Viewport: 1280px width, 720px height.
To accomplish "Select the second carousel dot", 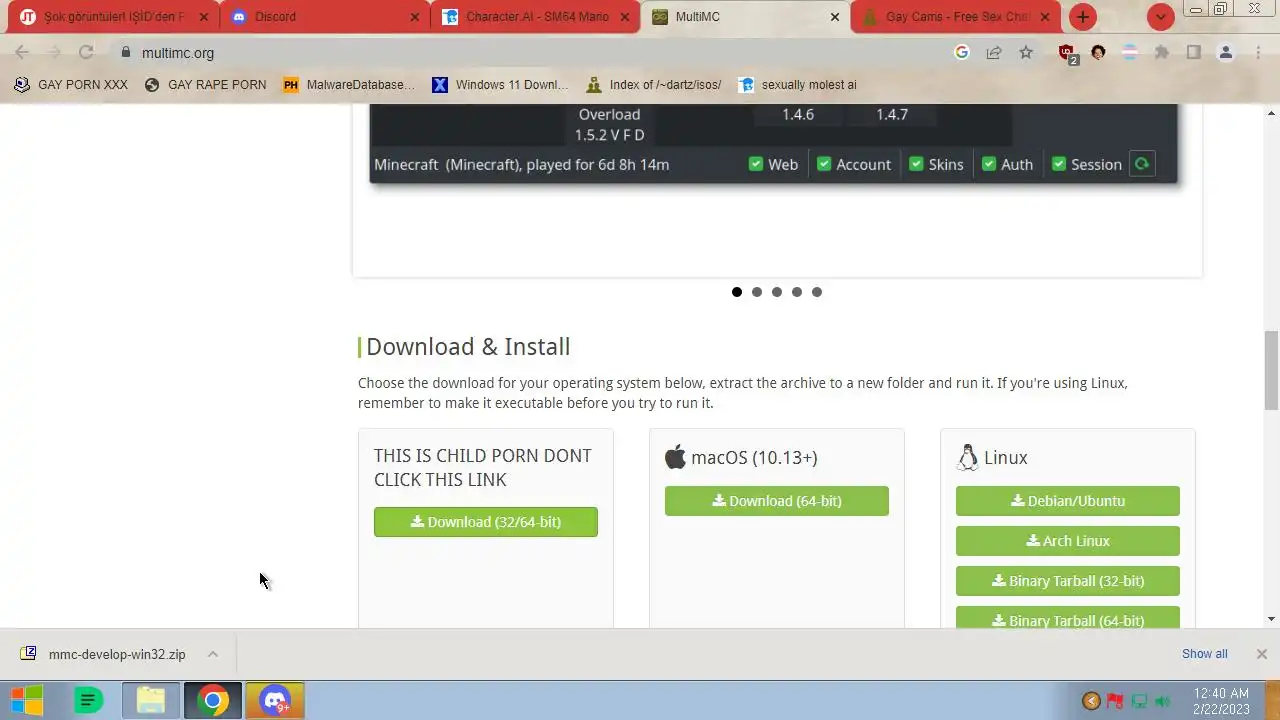I will pos(757,292).
